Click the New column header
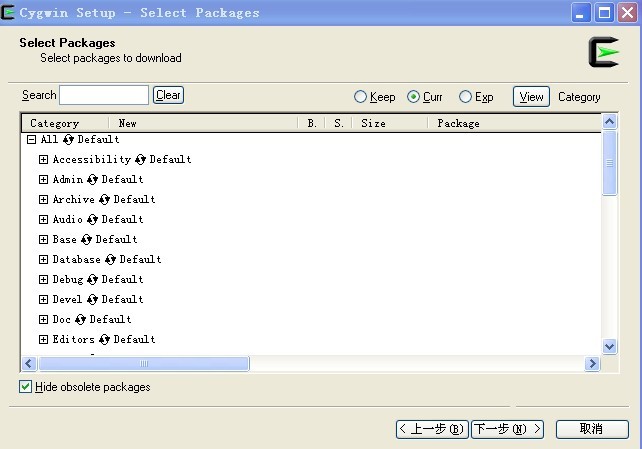 [203, 123]
